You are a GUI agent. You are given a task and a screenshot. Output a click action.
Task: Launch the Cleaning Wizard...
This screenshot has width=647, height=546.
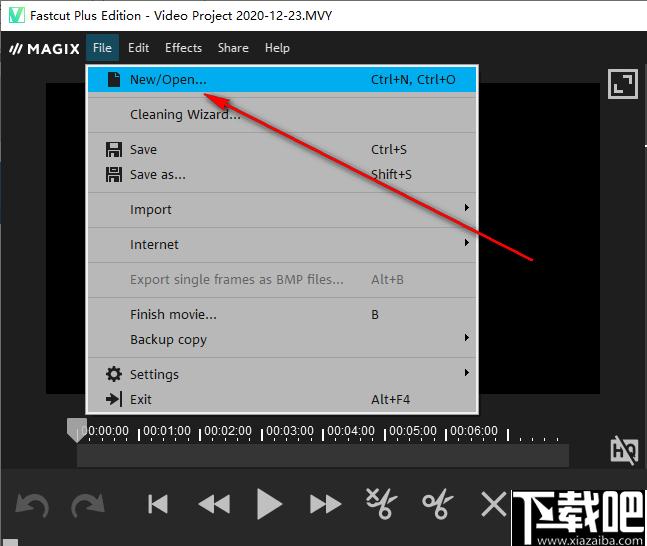coord(282,114)
